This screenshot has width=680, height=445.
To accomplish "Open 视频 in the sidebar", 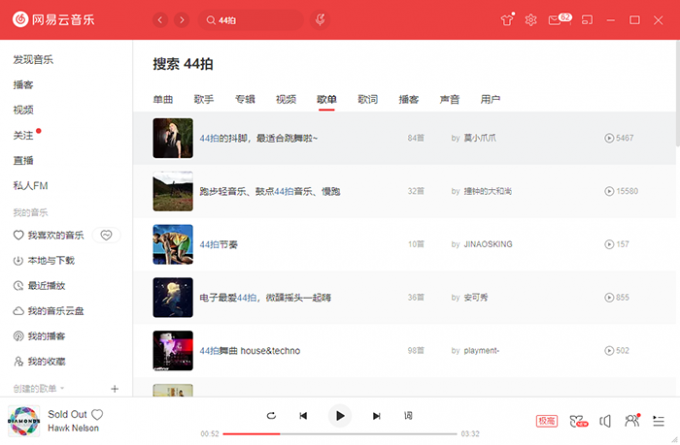I will 23,110.
